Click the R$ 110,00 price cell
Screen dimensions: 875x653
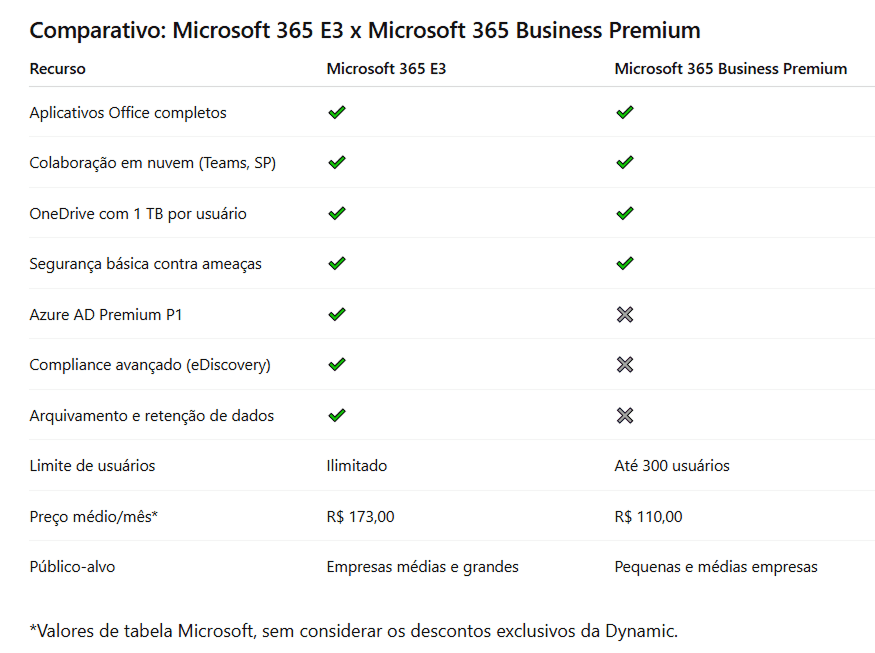tap(649, 516)
